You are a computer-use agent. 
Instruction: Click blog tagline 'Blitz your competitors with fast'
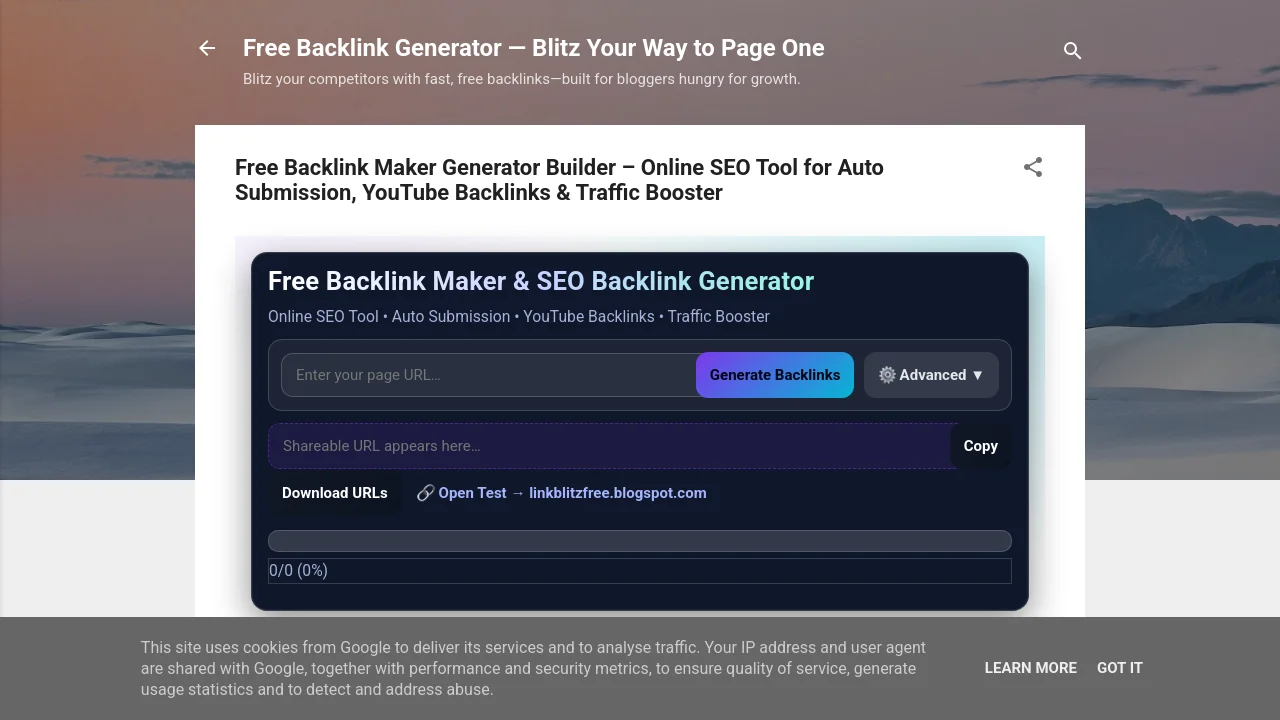coord(521,79)
